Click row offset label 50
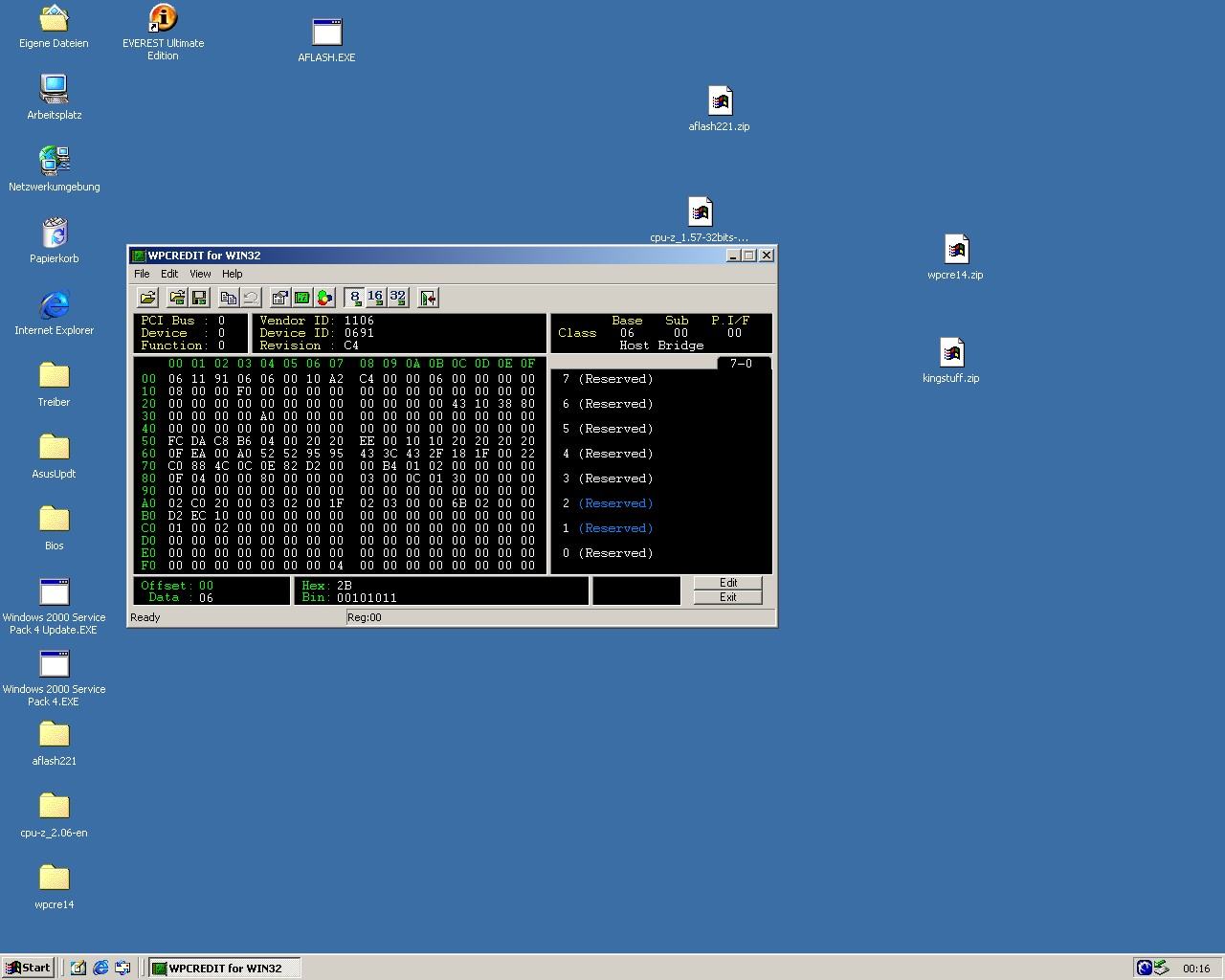The image size is (1225, 980). [148, 441]
